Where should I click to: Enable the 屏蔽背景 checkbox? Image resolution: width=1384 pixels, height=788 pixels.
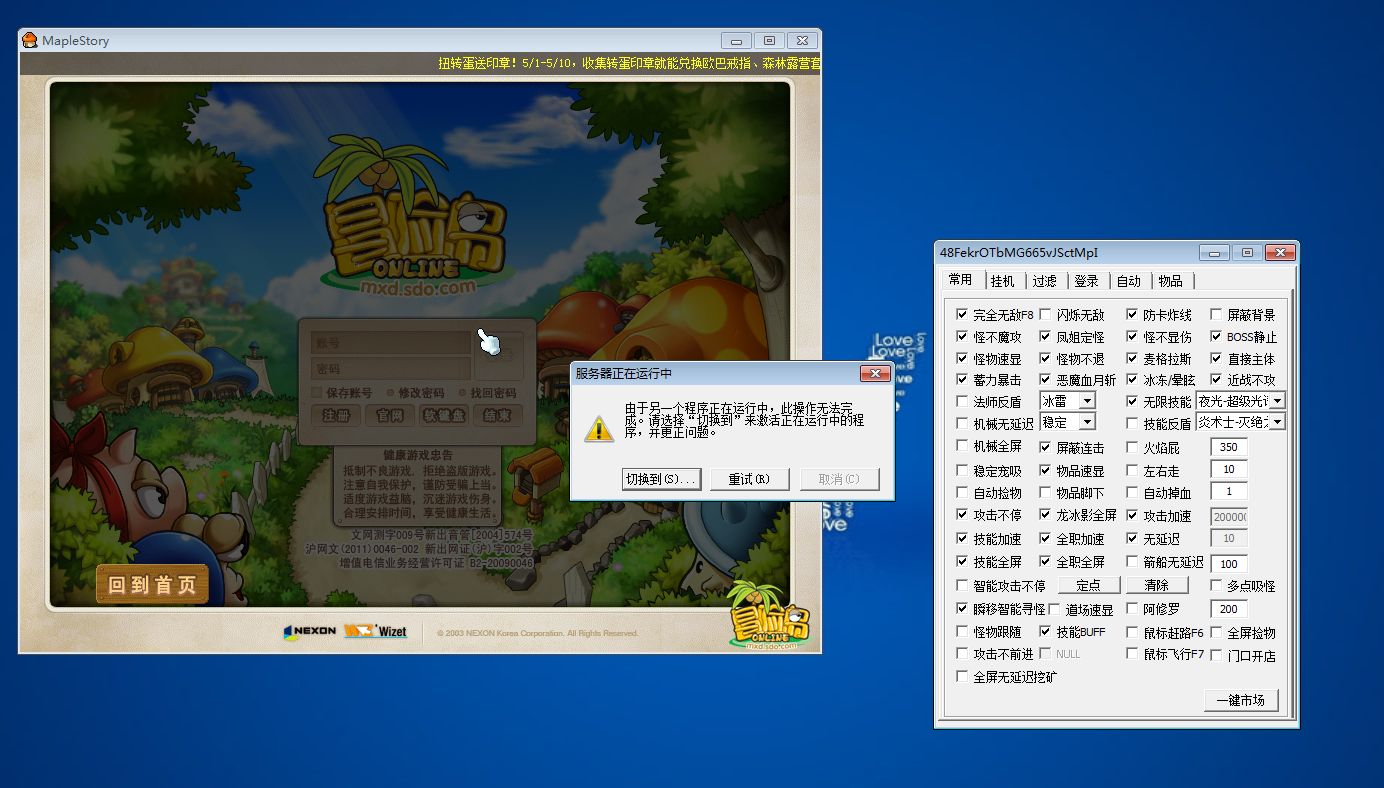(x=1217, y=315)
